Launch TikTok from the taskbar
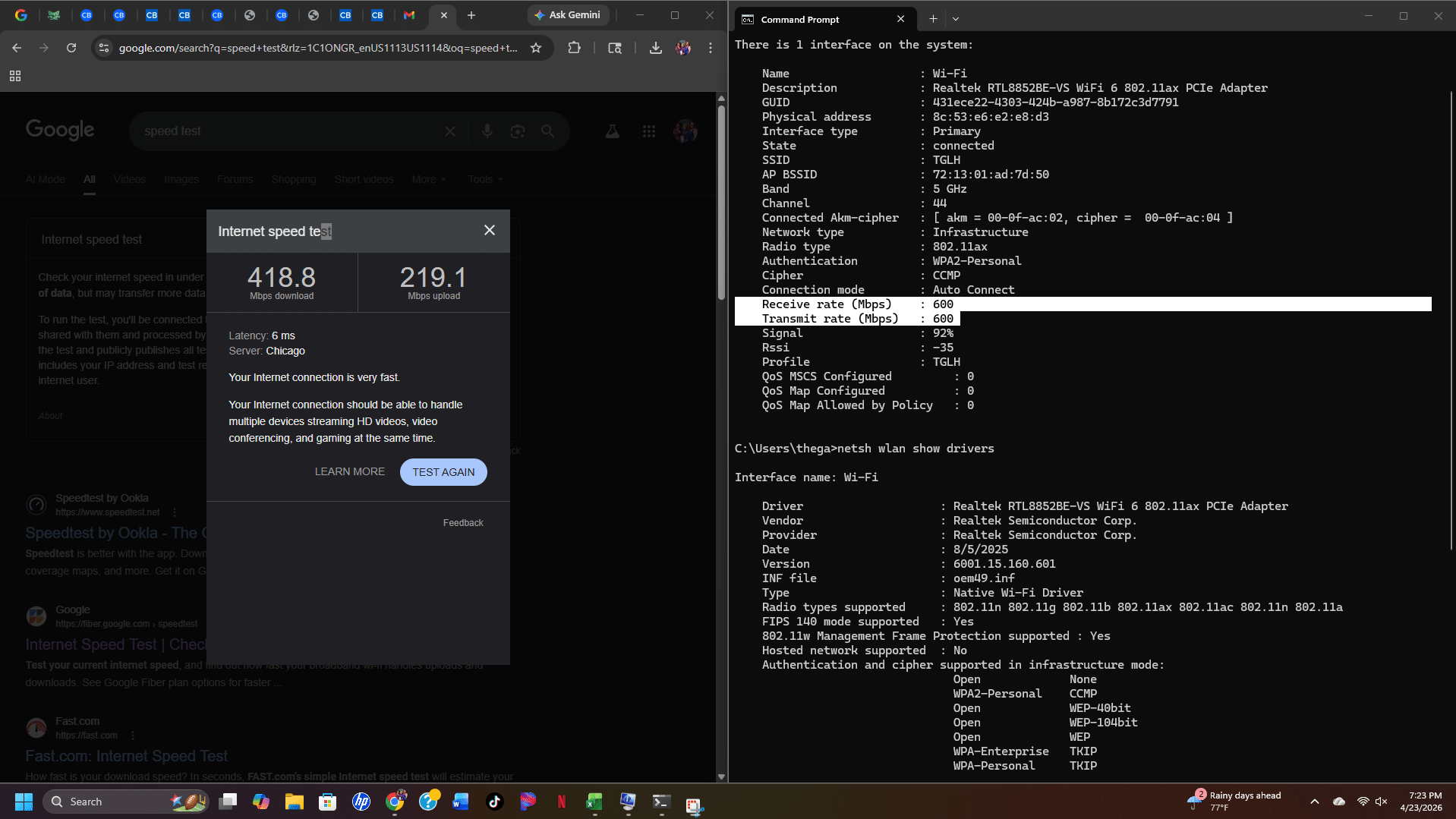 tap(494, 802)
